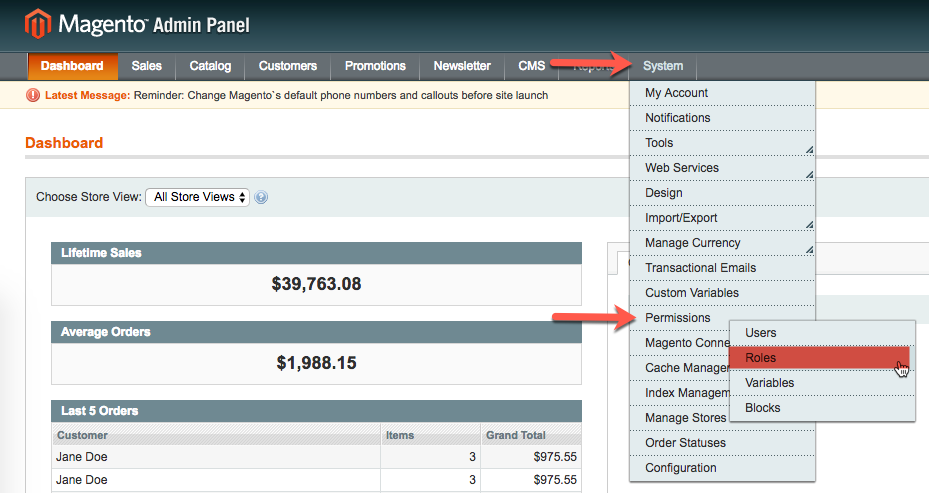
Task: Open the Dashboard tab
Action: pyautogui.click(x=72, y=66)
